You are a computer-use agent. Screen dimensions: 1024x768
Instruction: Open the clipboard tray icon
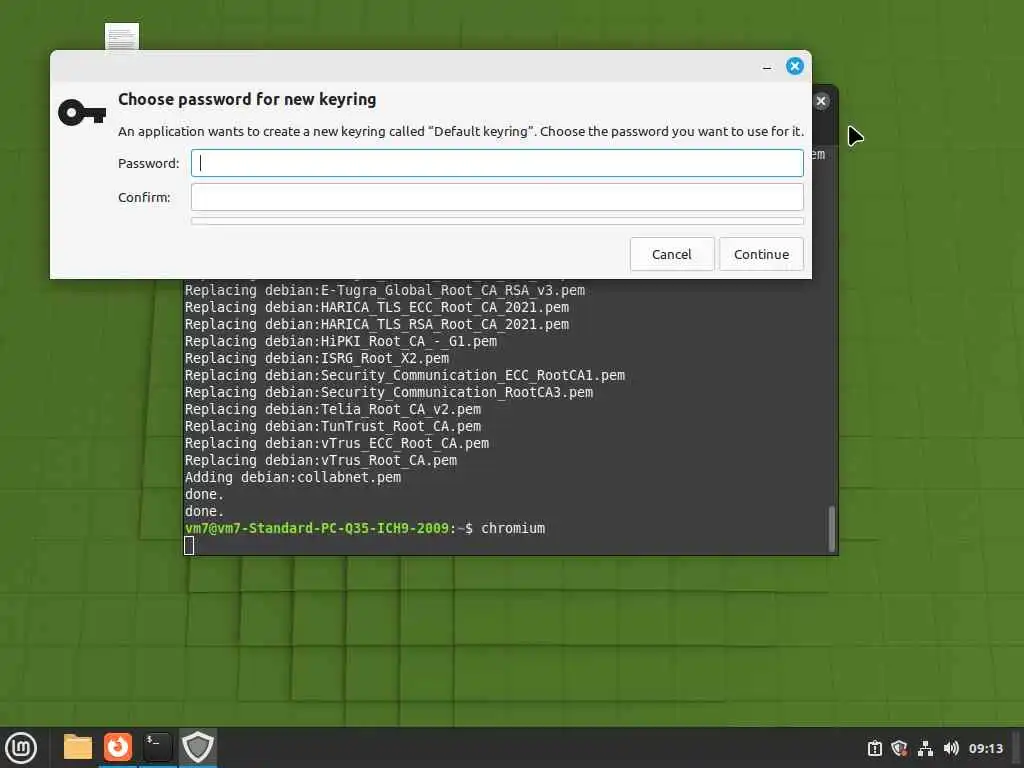click(874, 748)
